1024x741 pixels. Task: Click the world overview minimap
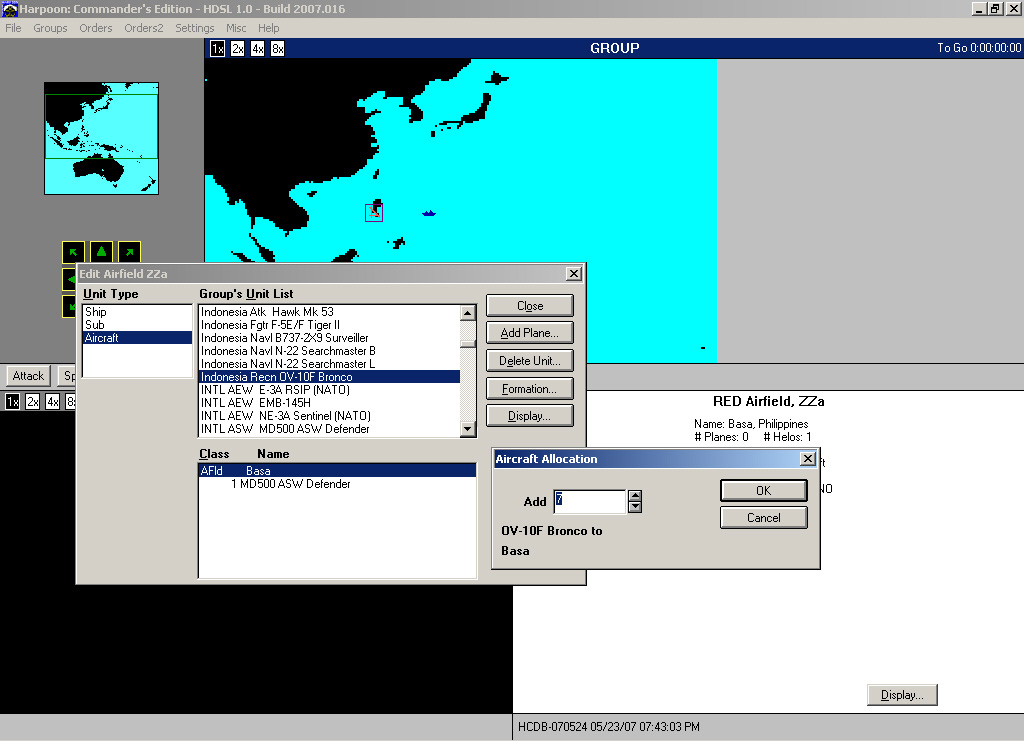(101, 138)
